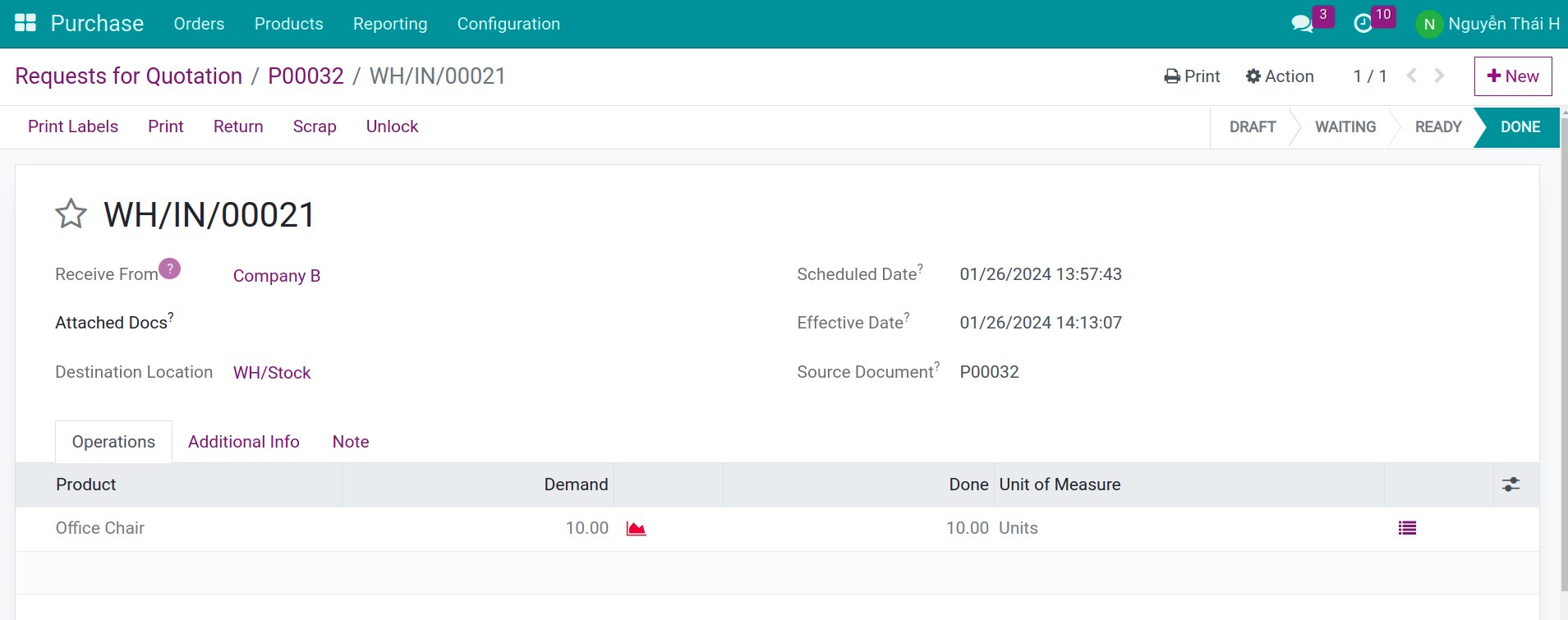1568x620 pixels.
Task: Open the Print dropdown with printer icon
Action: [x=1192, y=76]
